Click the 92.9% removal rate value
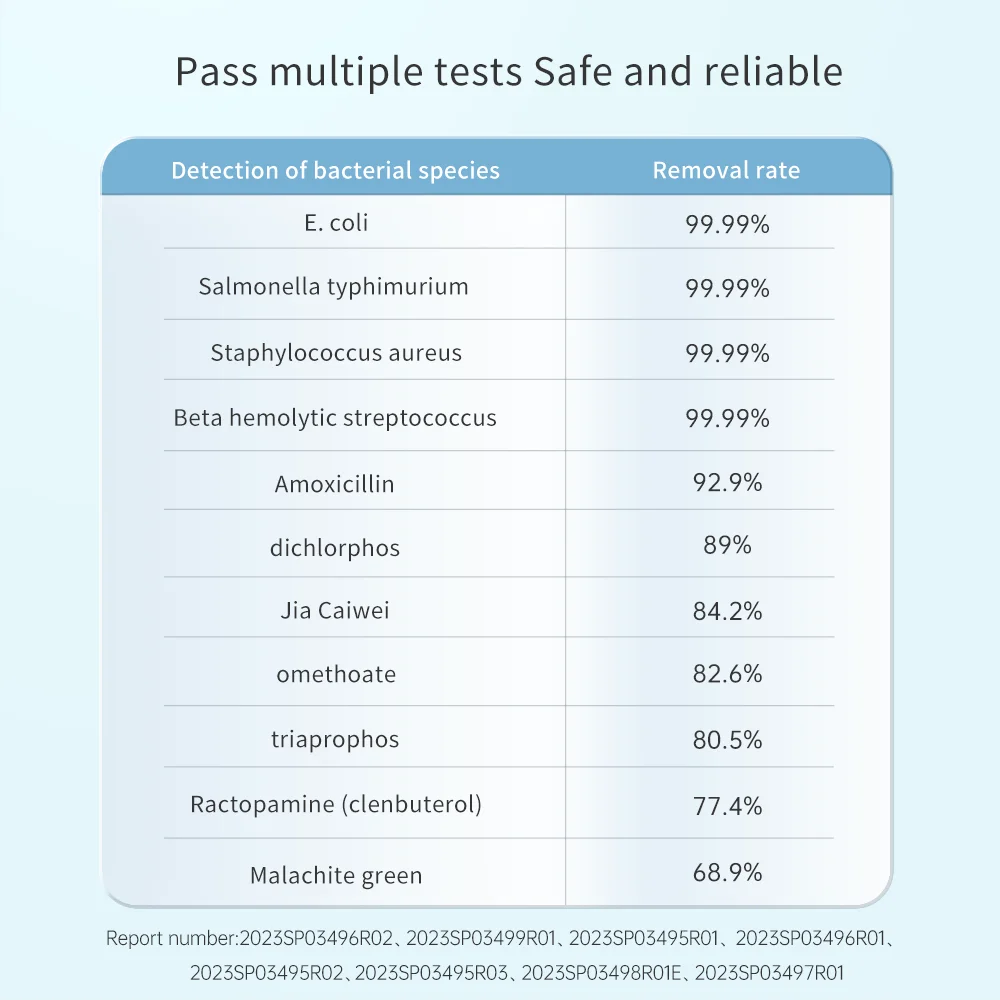This screenshot has width=1000, height=1000. coord(727,483)
